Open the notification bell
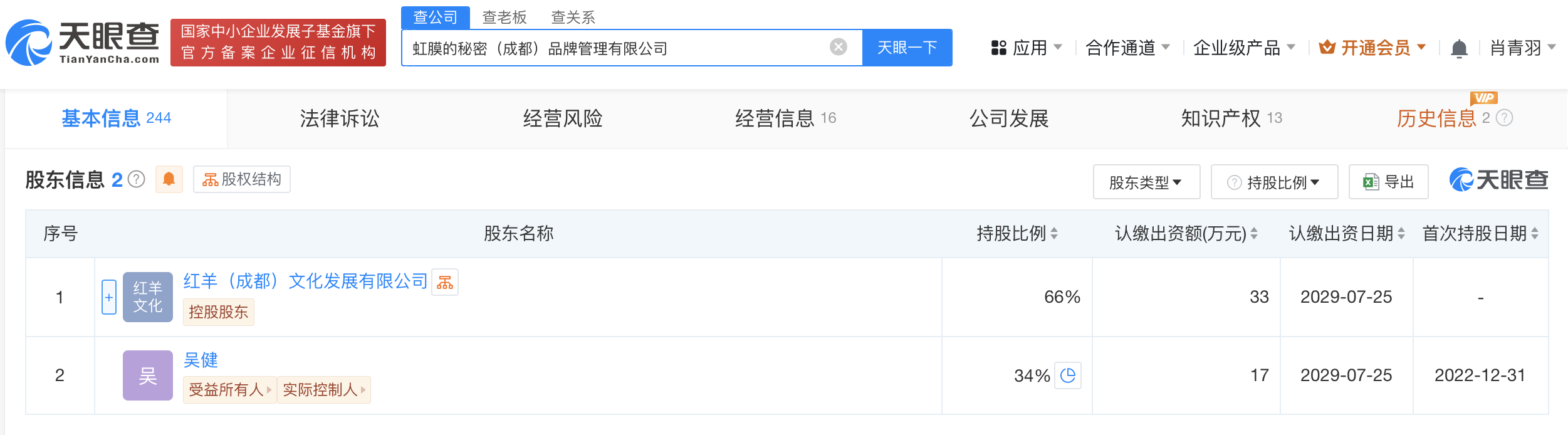This screenshot has height=435, width=1568. tap(1459, 48)
